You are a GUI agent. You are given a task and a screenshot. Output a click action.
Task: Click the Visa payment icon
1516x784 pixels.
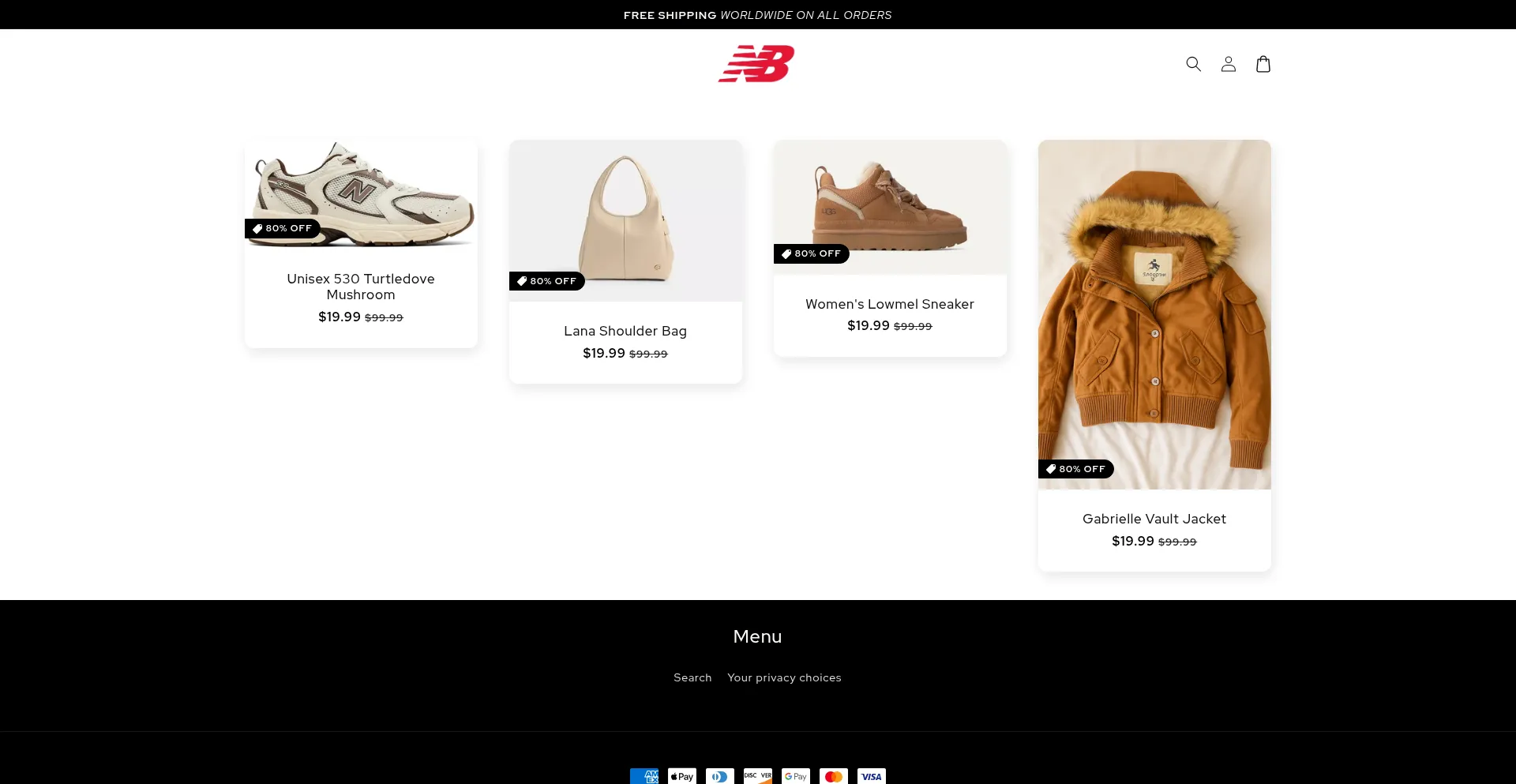872,777
